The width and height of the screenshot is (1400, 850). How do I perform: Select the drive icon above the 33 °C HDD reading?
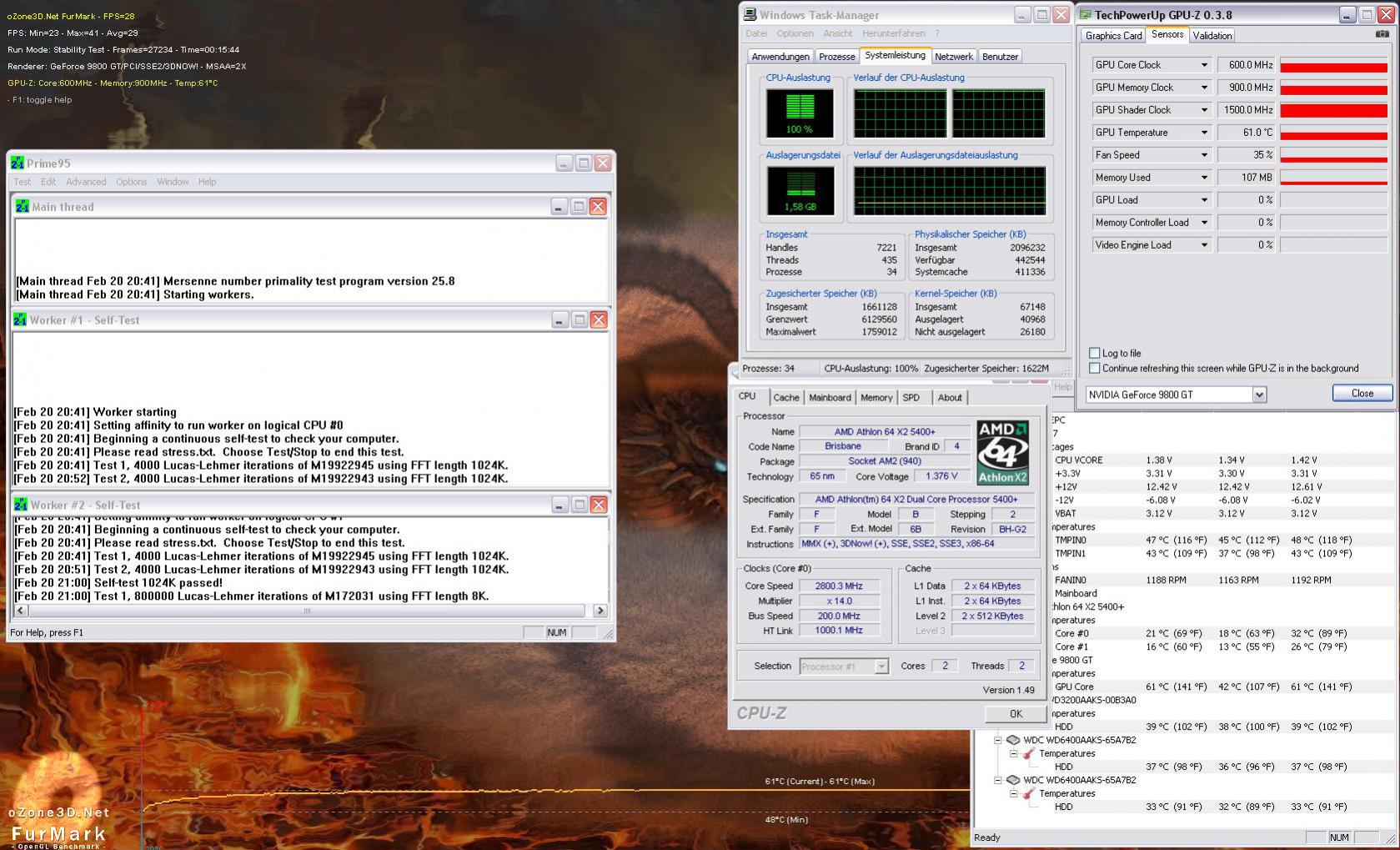pyautogui.click(x=1013, y=780)
